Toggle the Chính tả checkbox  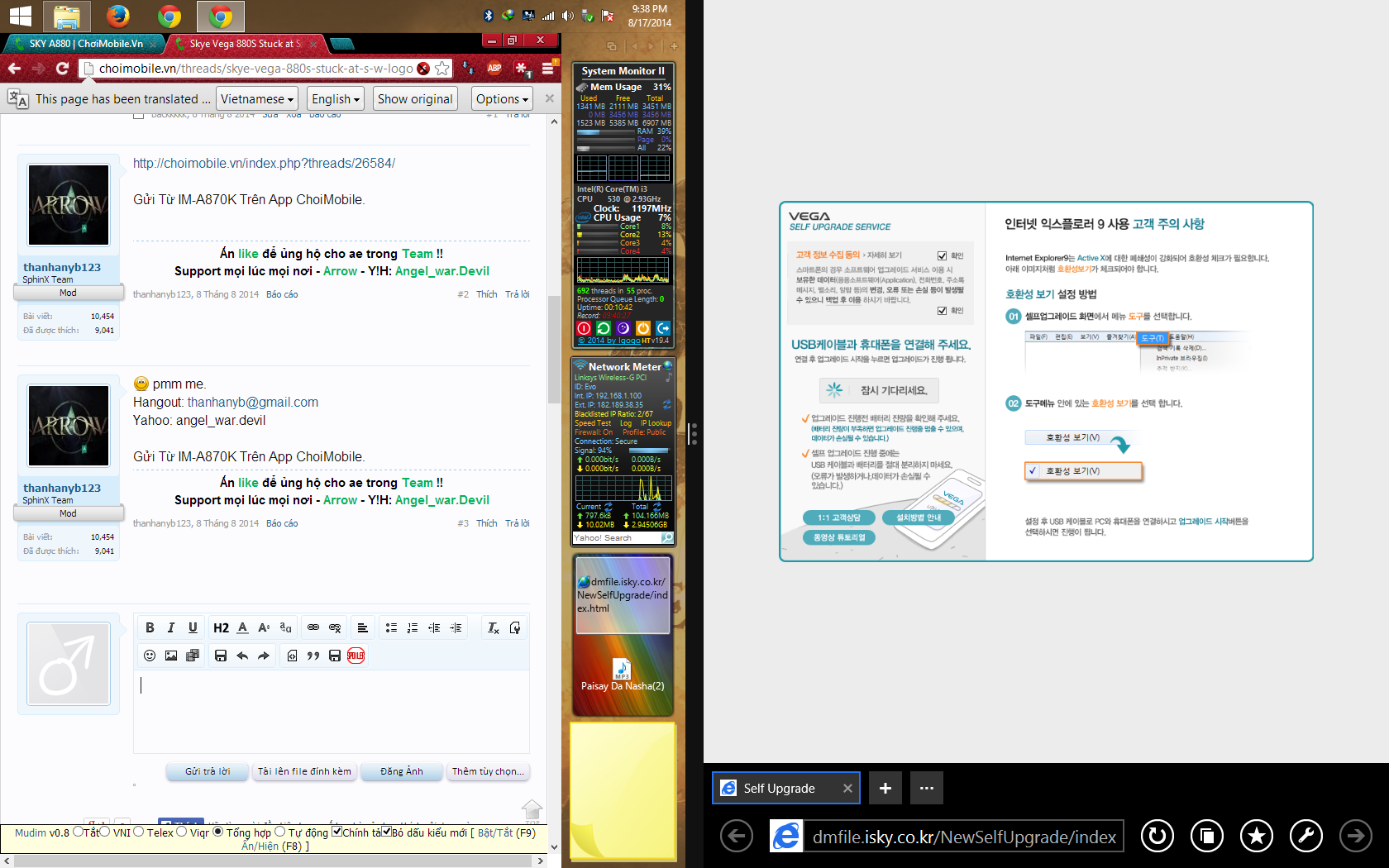(337, 832)
